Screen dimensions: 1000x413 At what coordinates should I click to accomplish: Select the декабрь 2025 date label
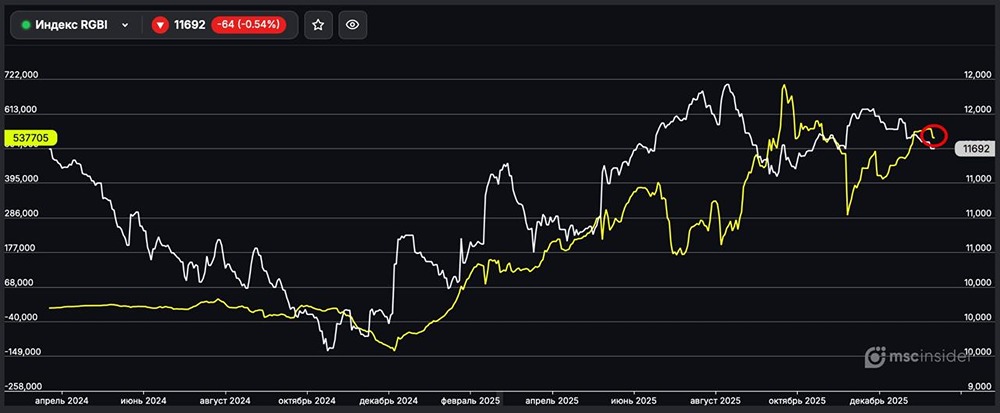point(882,401)
